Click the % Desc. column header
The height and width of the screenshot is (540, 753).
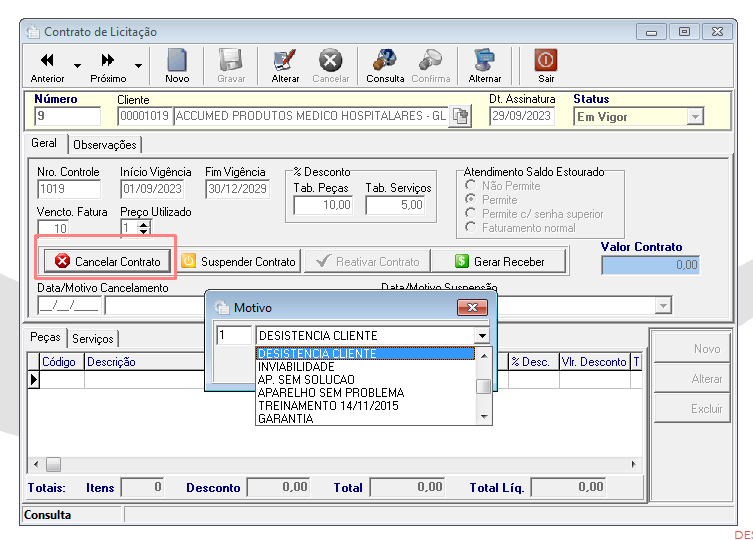(x=534, y=362)
